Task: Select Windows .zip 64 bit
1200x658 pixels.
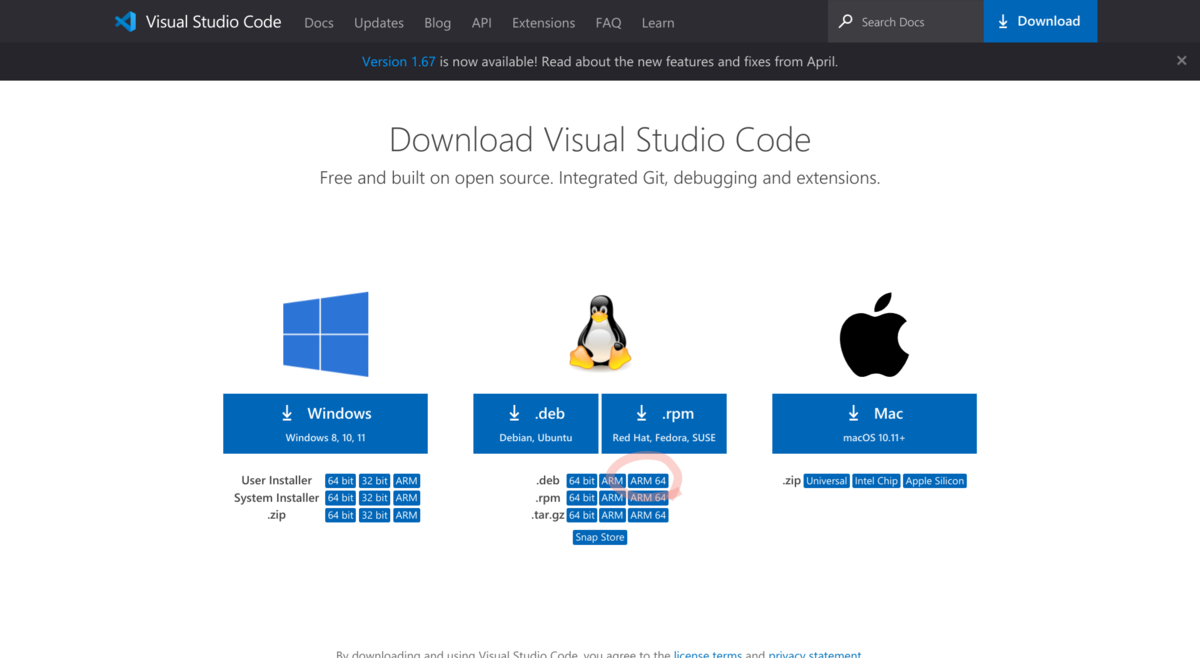Action: 340,515
